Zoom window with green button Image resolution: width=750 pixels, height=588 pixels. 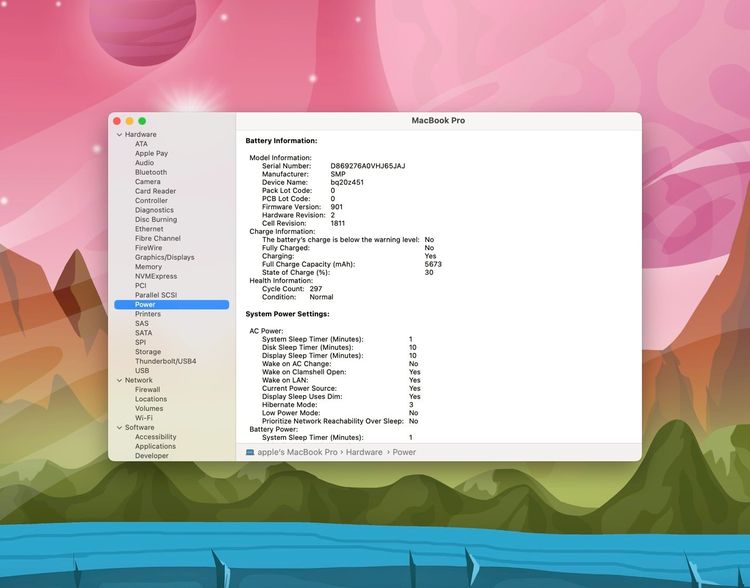pos(142,121)
